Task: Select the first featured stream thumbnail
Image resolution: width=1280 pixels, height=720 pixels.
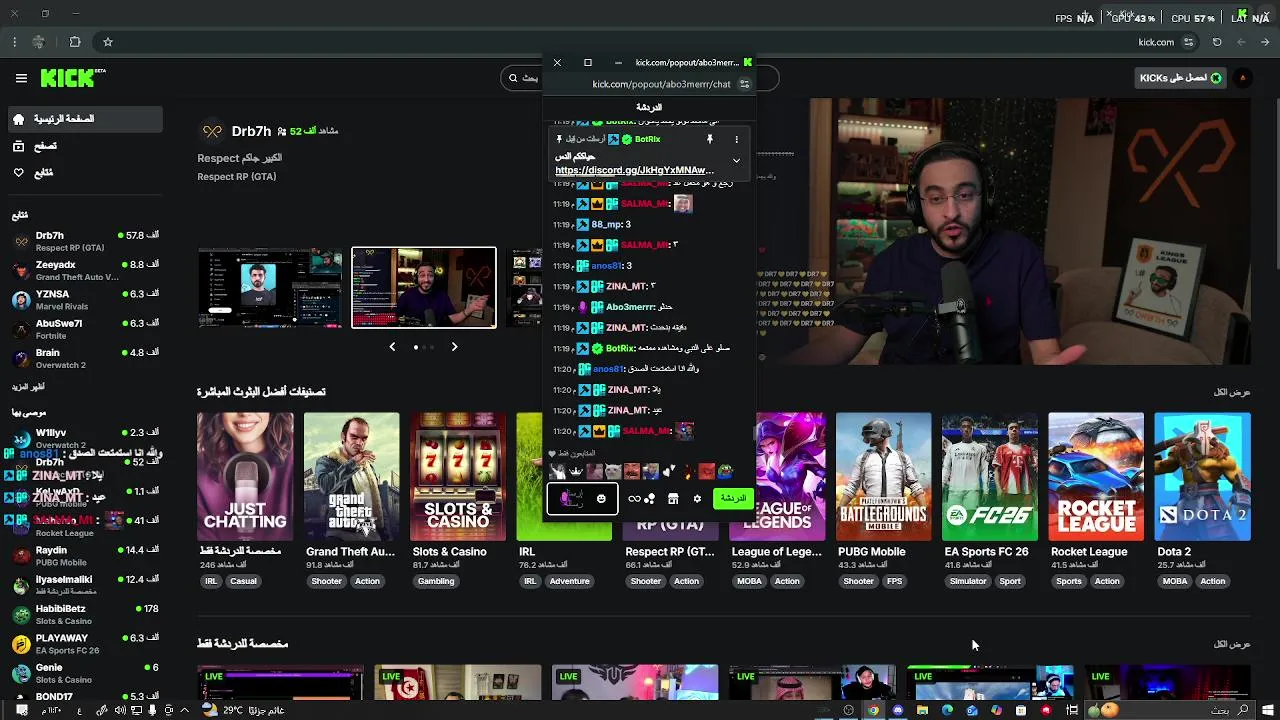Action: point(270,288)
